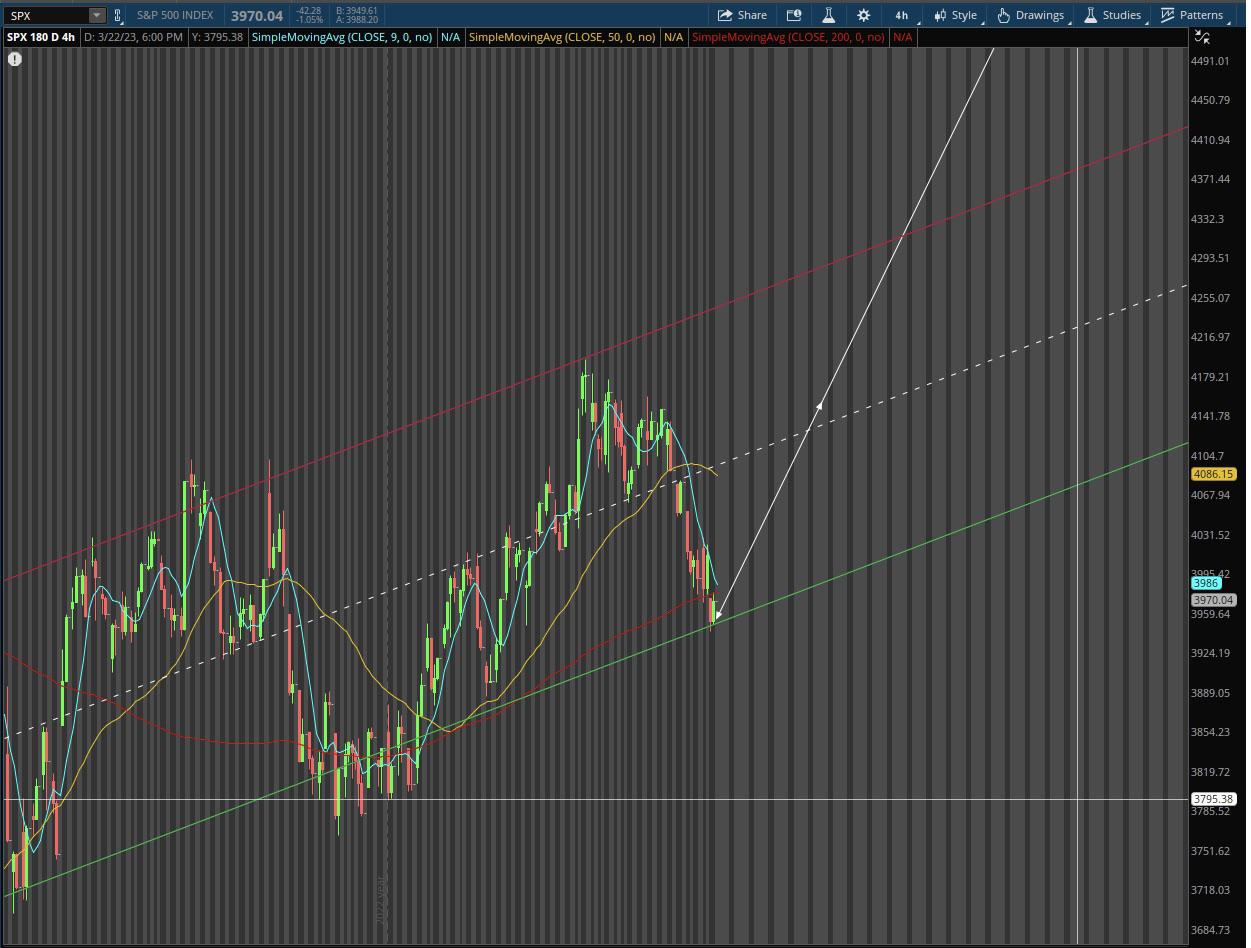Open the Patterns menu
The image size is (1251, 948).
pos(1191,15)
